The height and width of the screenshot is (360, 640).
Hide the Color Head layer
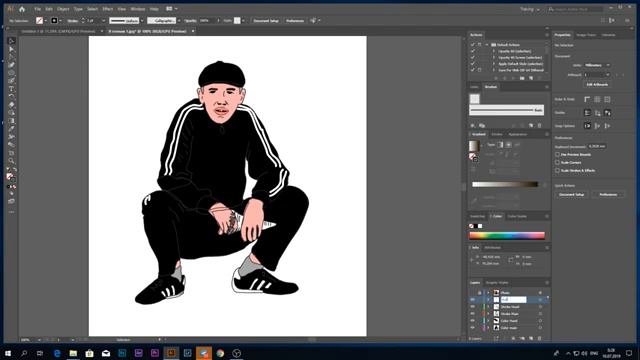point(473,321)
